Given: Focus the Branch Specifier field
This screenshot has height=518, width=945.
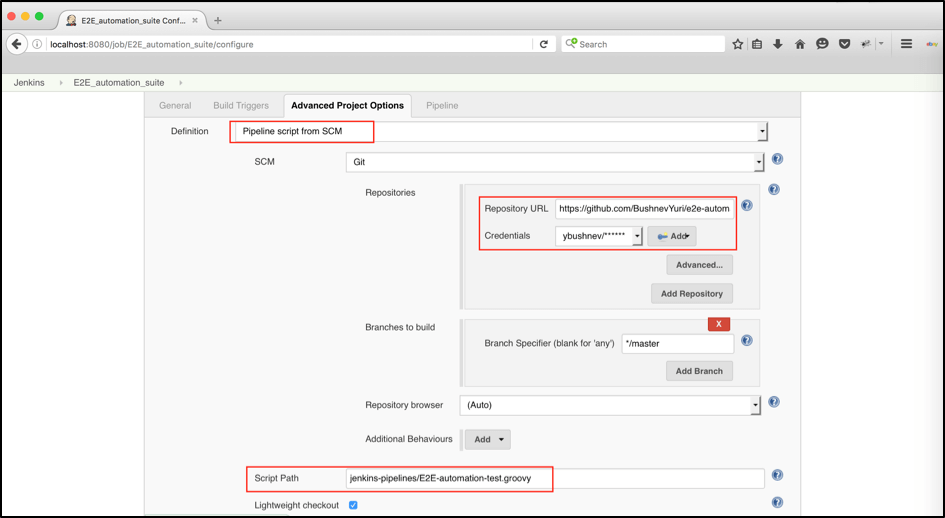Looking at the screenshot, I should pos(677,344).
